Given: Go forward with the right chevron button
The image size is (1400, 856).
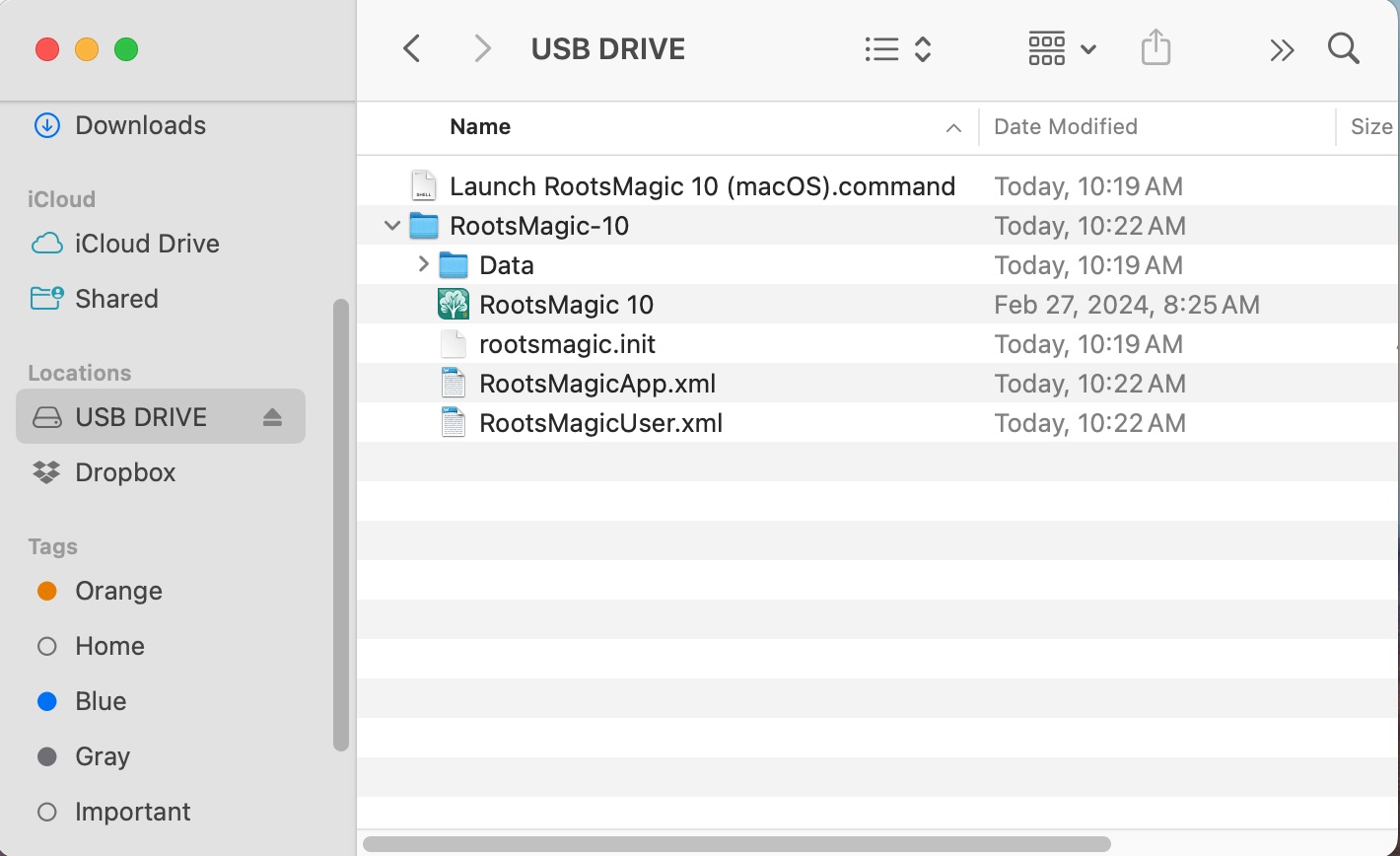Looking at the screenshot, I should coord(482,48).
